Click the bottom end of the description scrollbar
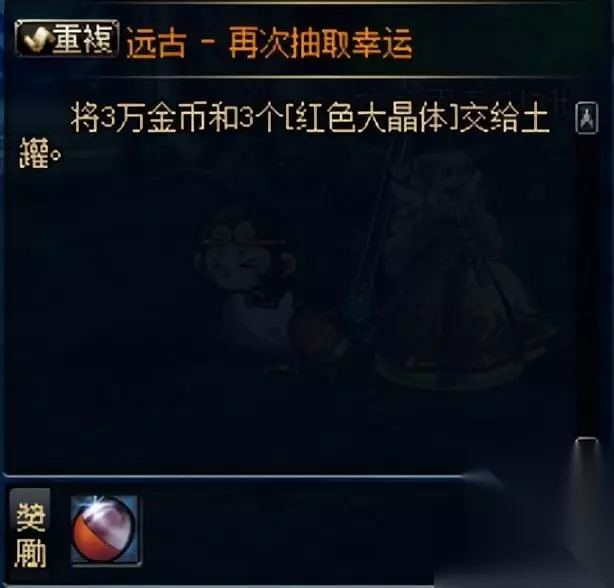Viewport: 614px width, 588px height. [587, 447]
